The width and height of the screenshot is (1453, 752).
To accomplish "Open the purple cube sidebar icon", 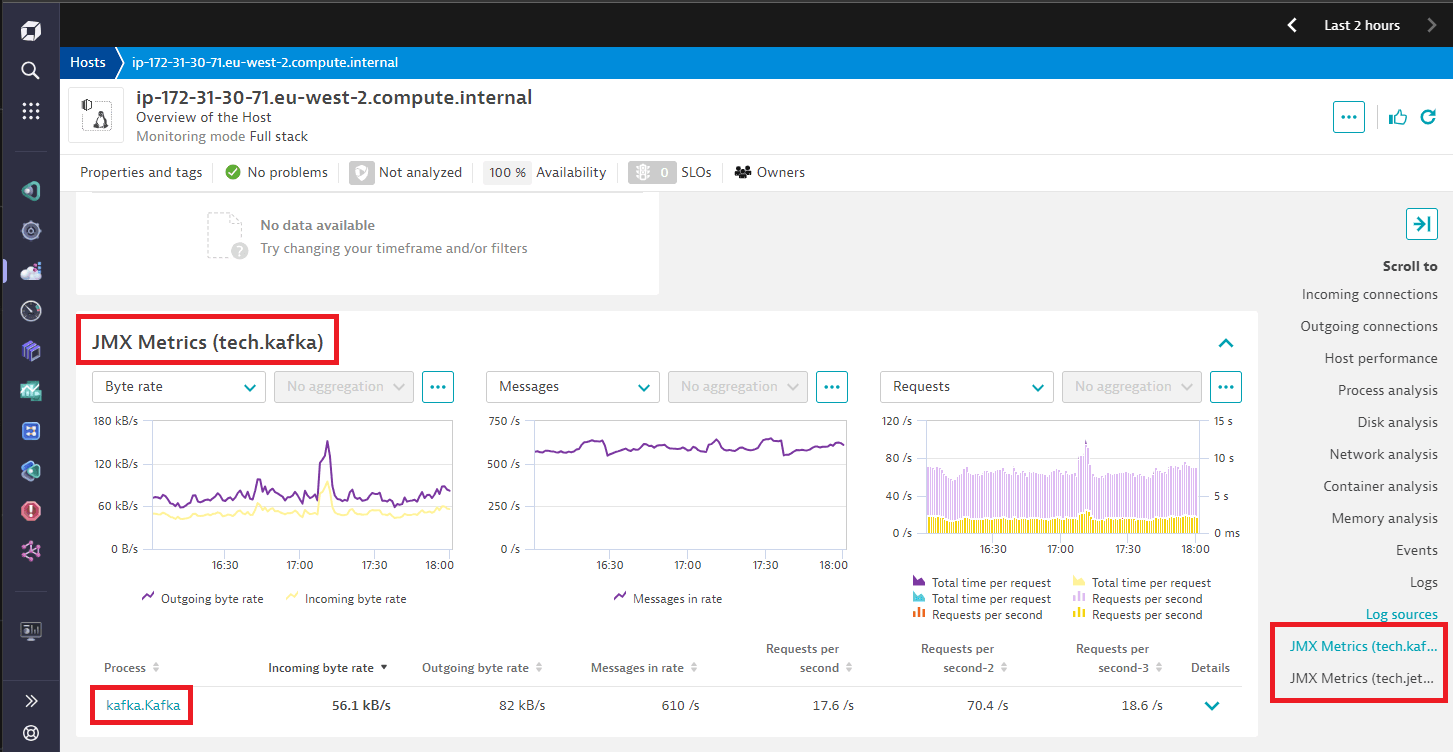I will [30, 351].
